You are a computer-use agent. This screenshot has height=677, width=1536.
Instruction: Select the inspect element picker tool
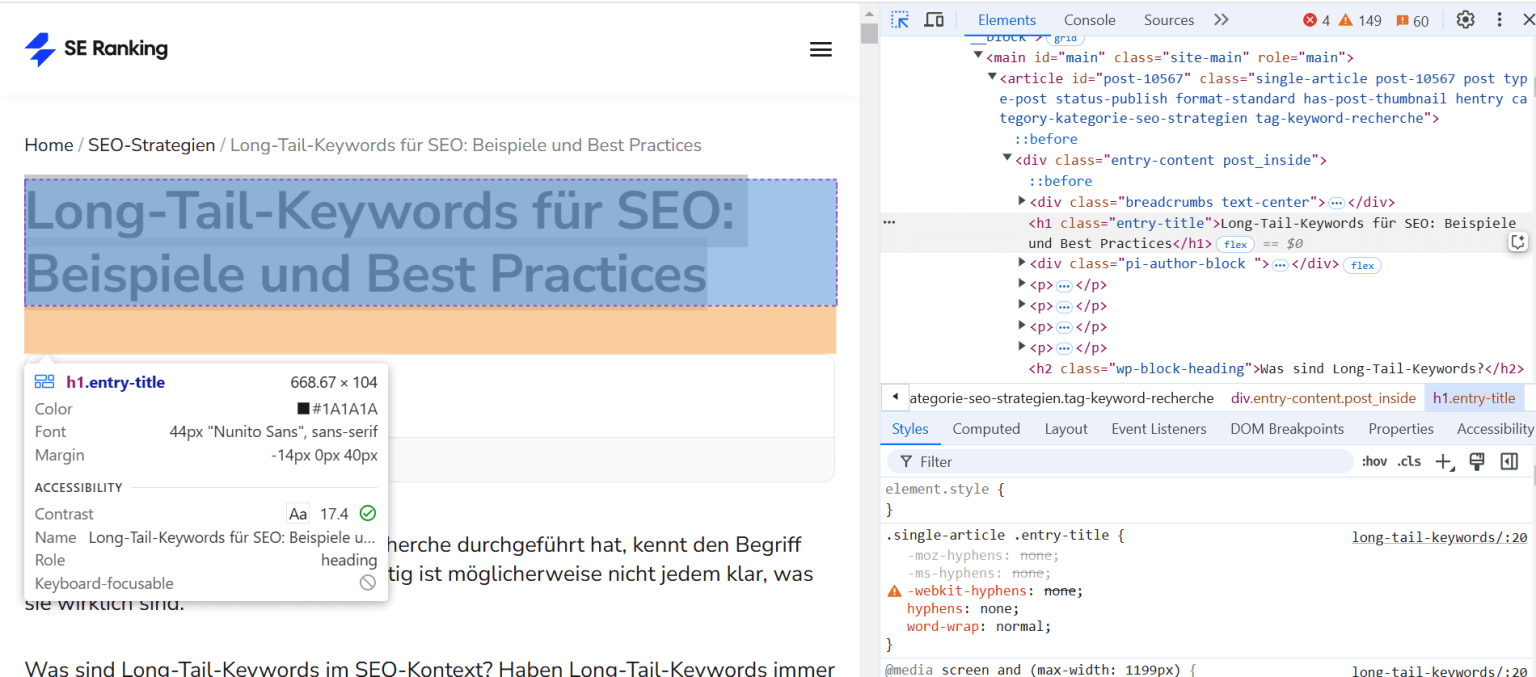(899, 19)
